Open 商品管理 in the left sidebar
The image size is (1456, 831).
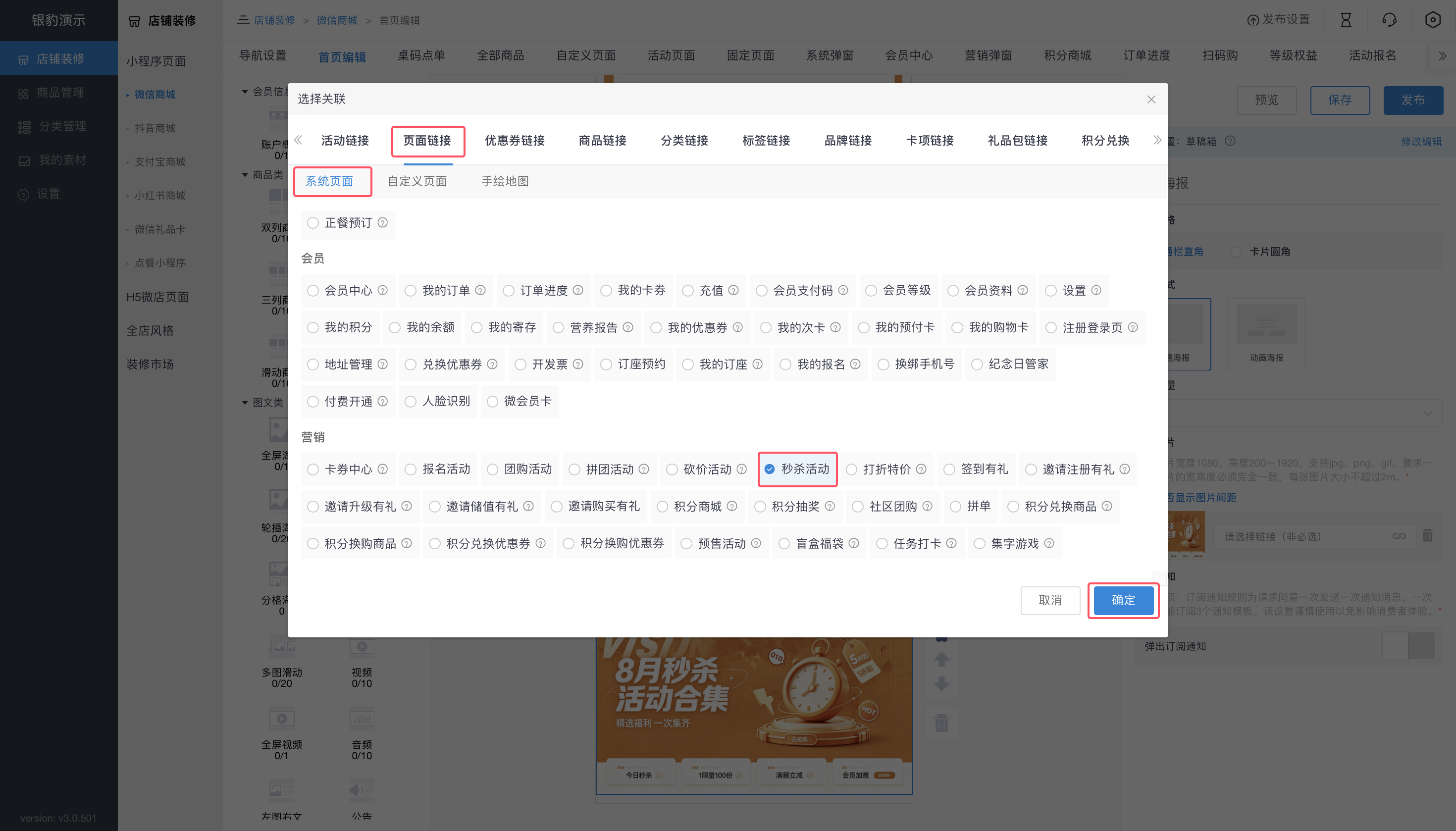(x=59, y=93)
